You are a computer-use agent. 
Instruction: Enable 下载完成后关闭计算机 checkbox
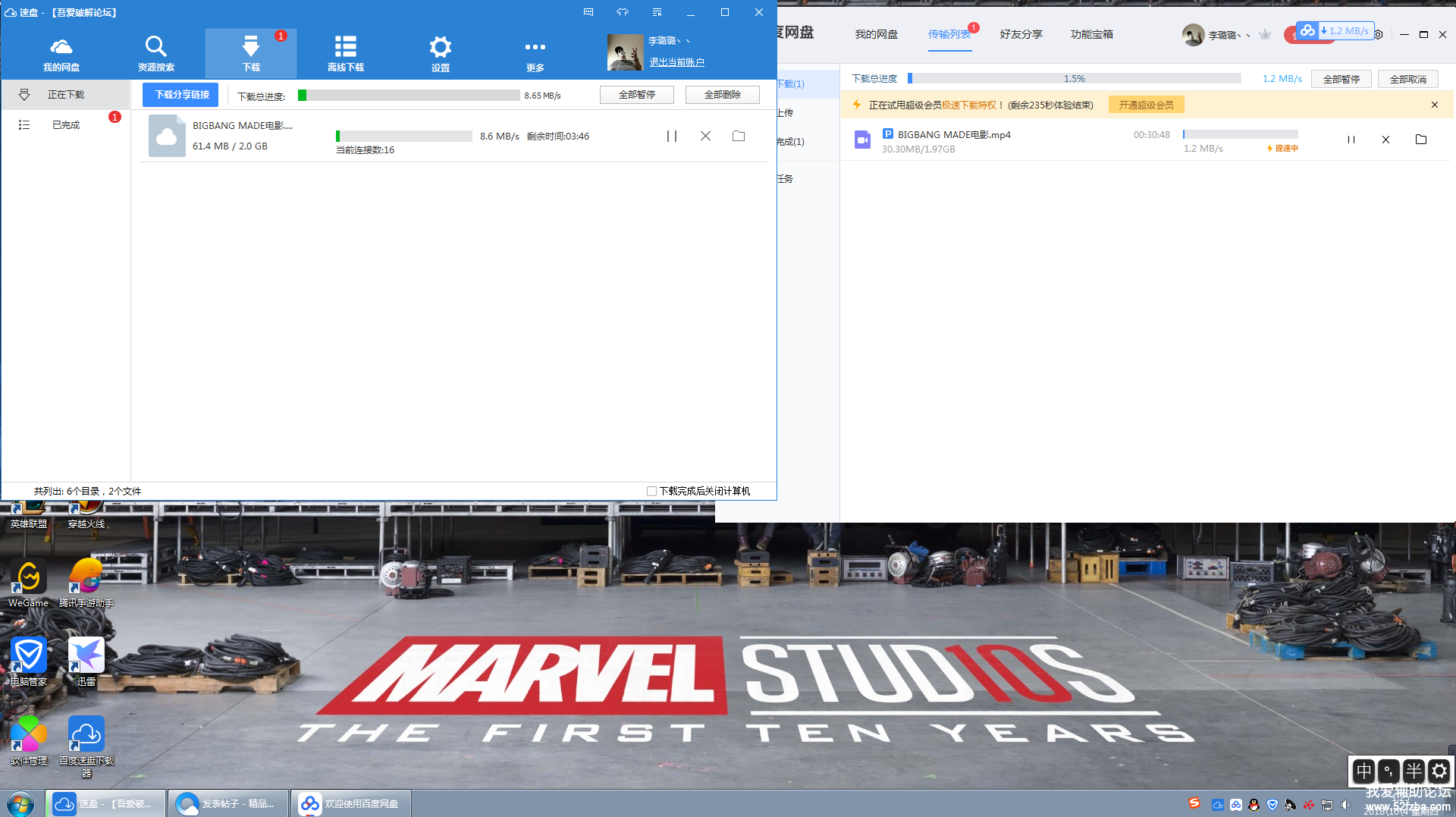651,492
